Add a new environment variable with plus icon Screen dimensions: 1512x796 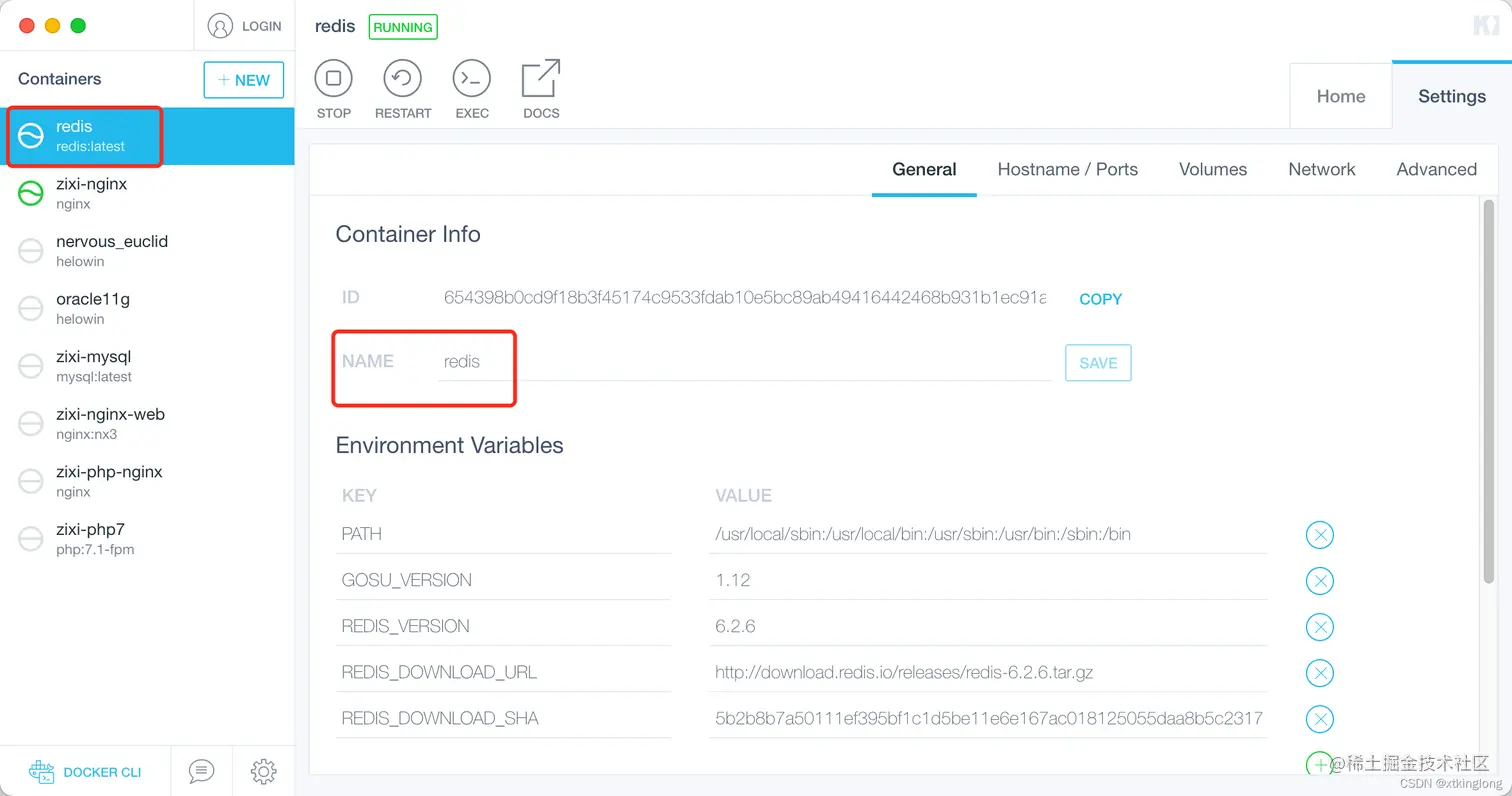[x=1320, y=764]
